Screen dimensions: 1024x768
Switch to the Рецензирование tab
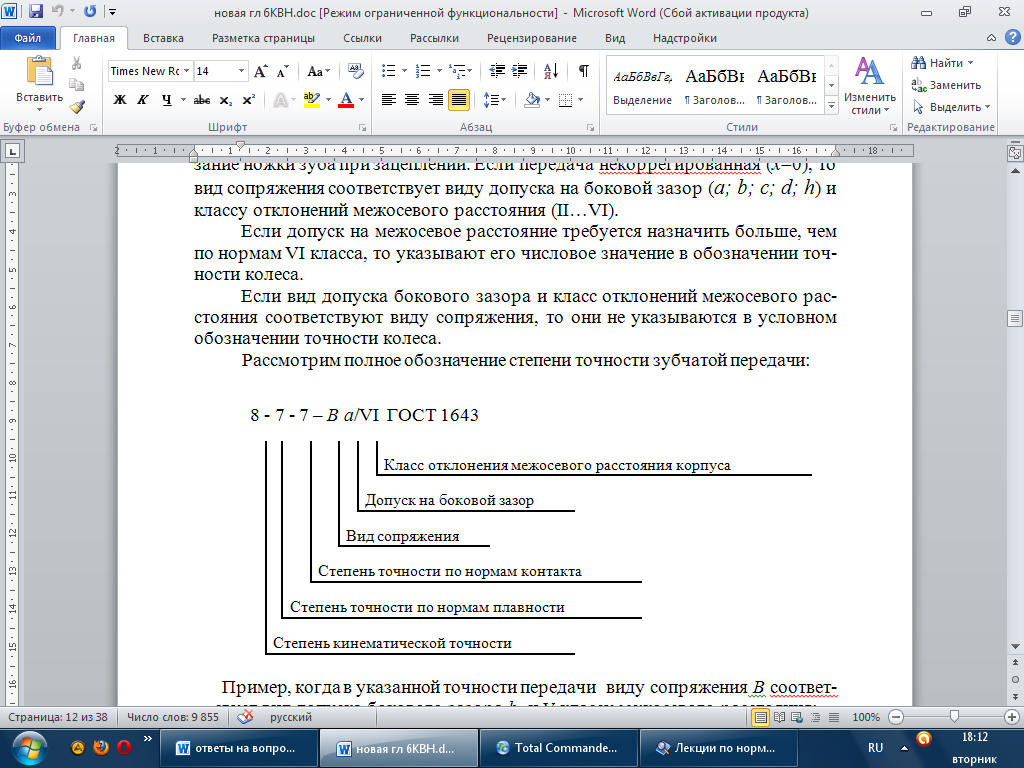click(x=532, y=38)
